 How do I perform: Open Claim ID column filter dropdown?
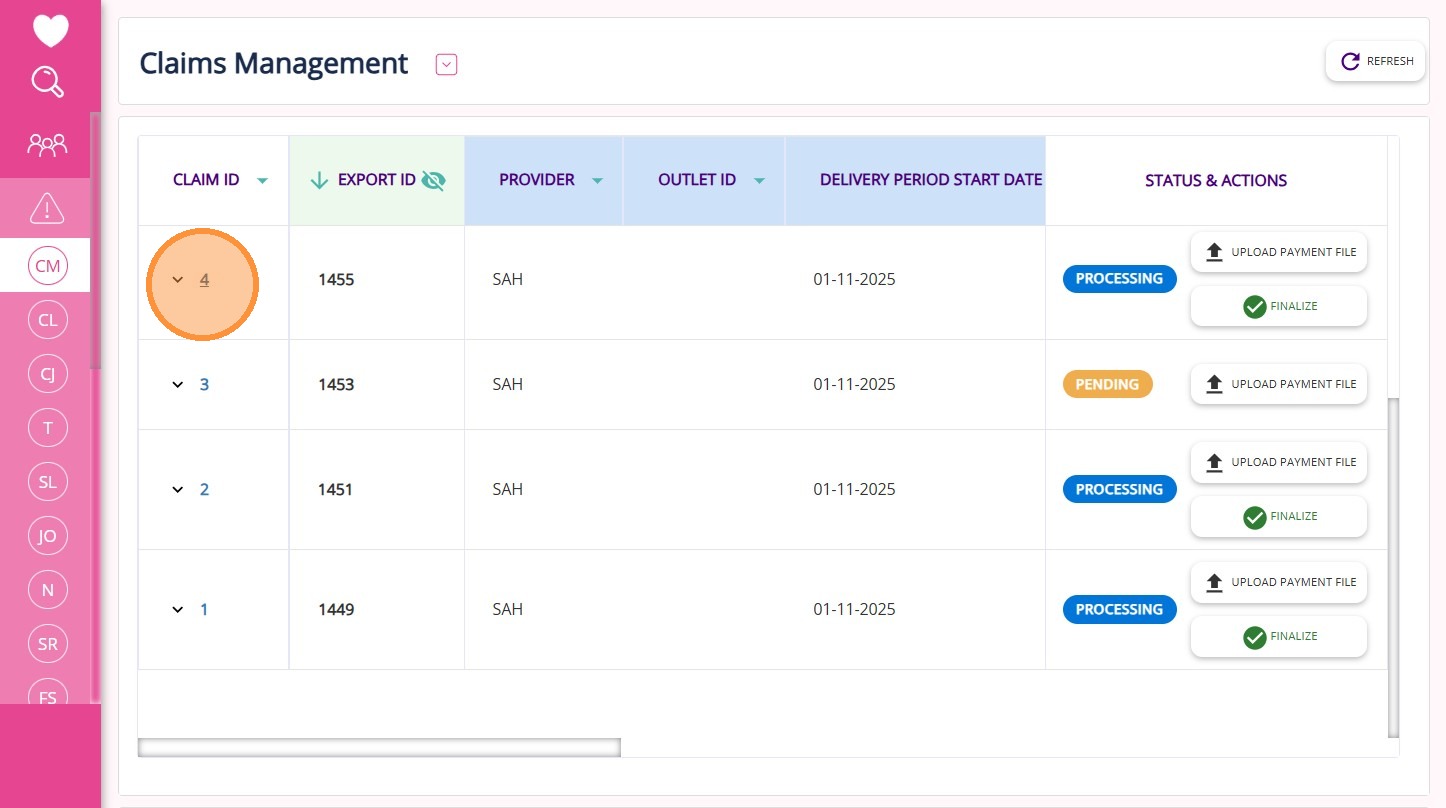(x=262, y=181)
